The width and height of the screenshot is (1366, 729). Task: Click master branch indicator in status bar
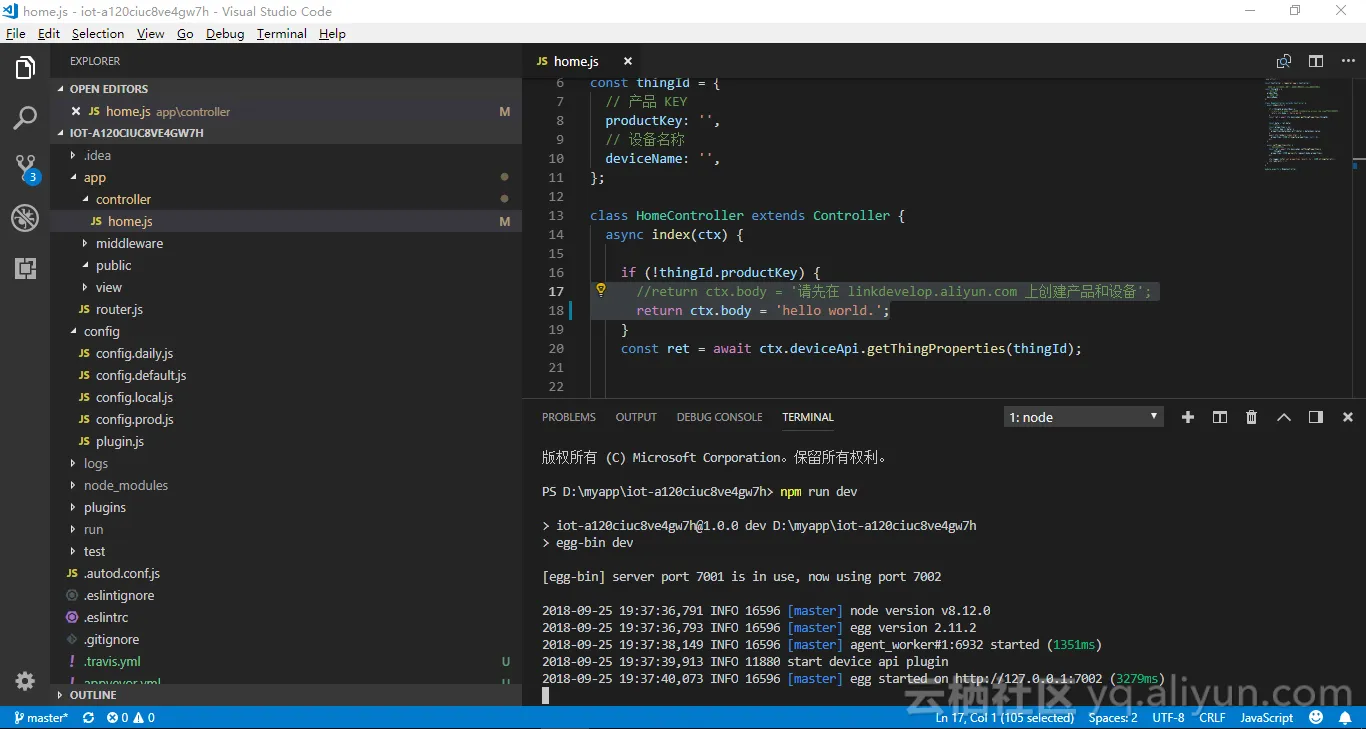[41, 718]
